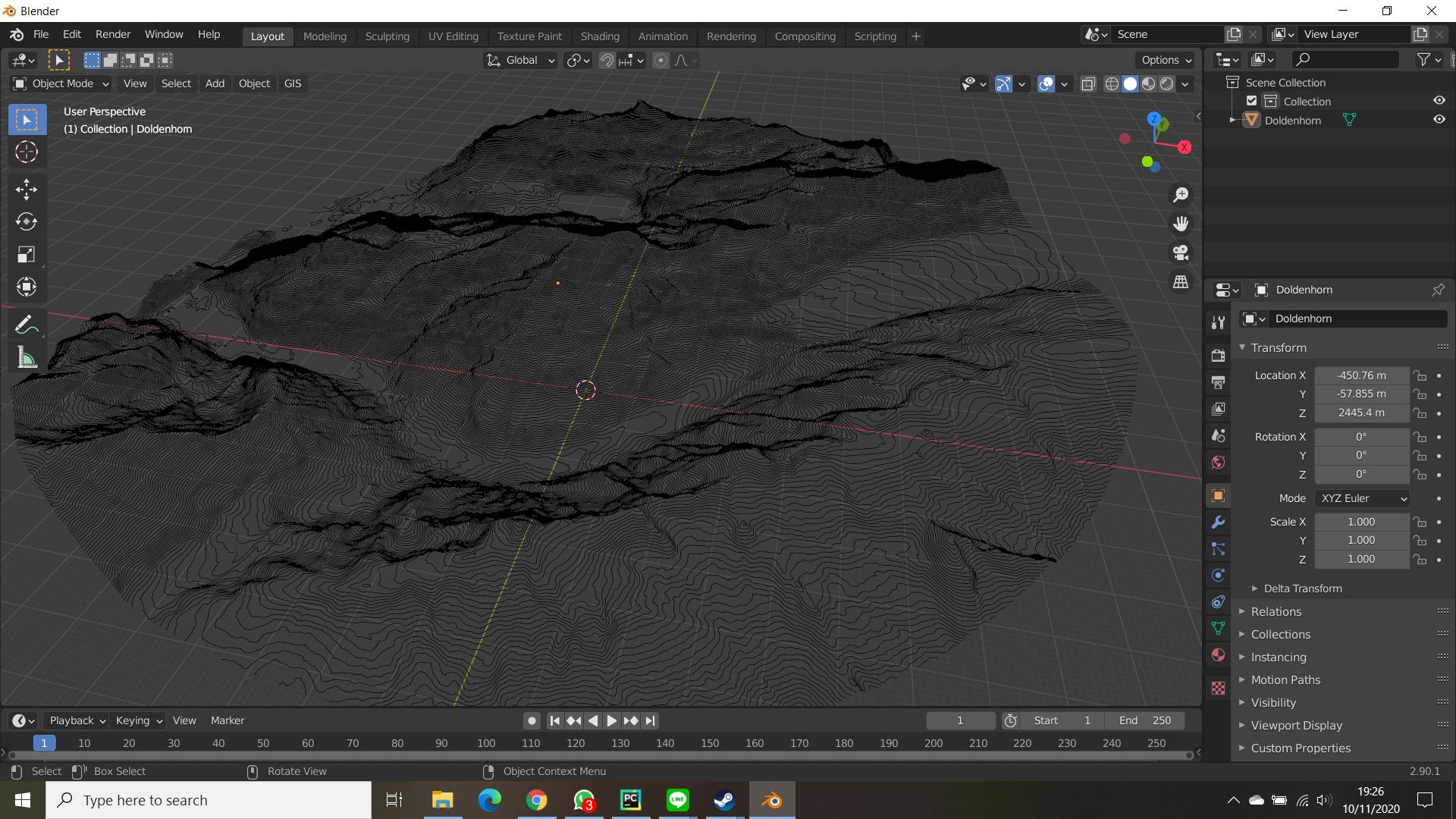1456x819 pixels.
Task: Switch to rendered viewport shading
Action: pyautogui.click(x=1167, y=83)
